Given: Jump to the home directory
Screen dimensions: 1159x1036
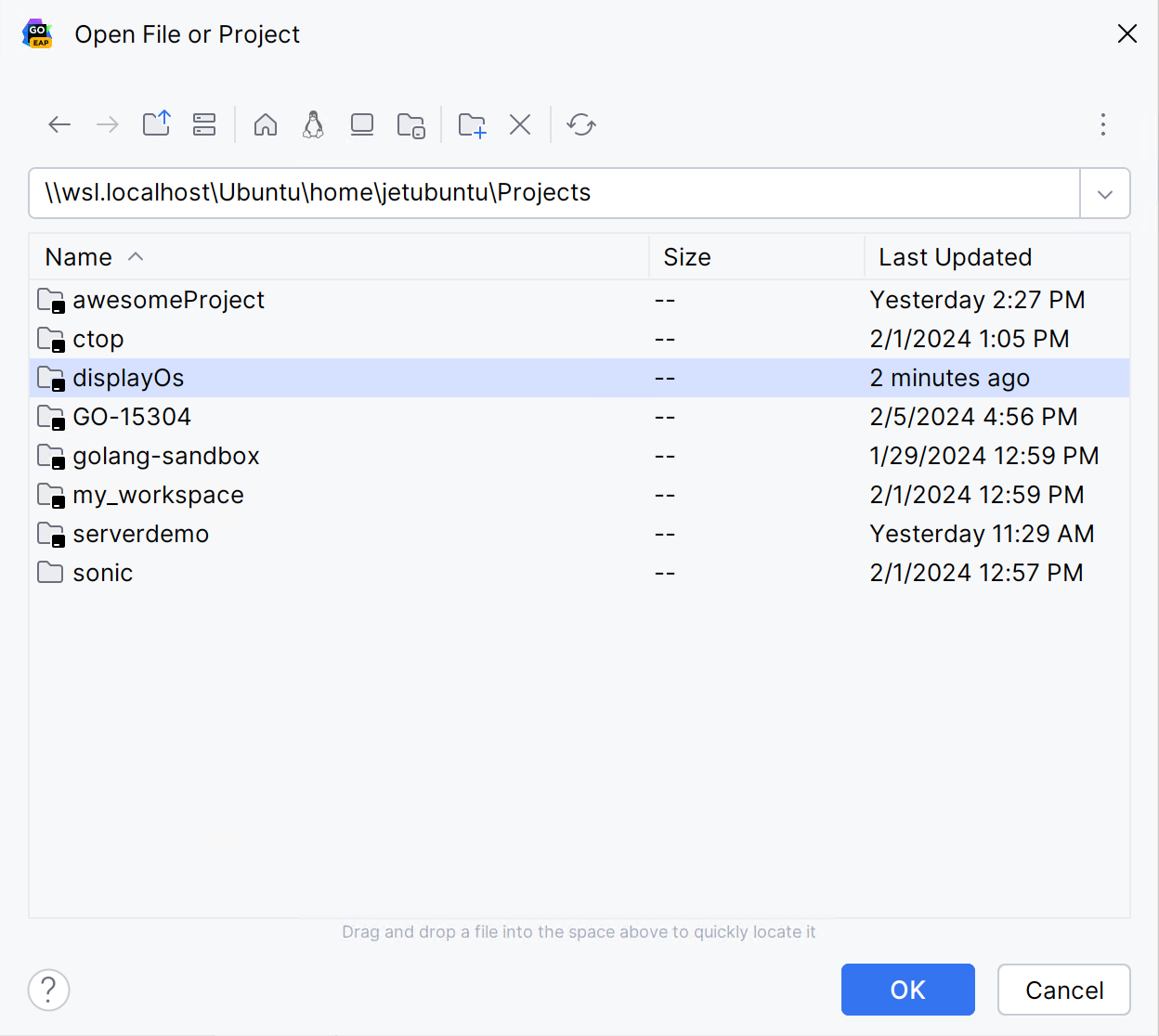Looking at the screenshot, I should tap(265, 123).
